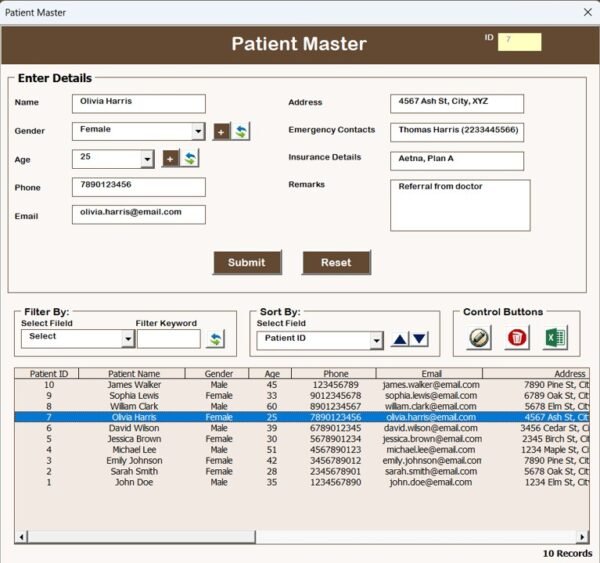Refresh the filter results
600x563 pixels.
tap(215, 339)
